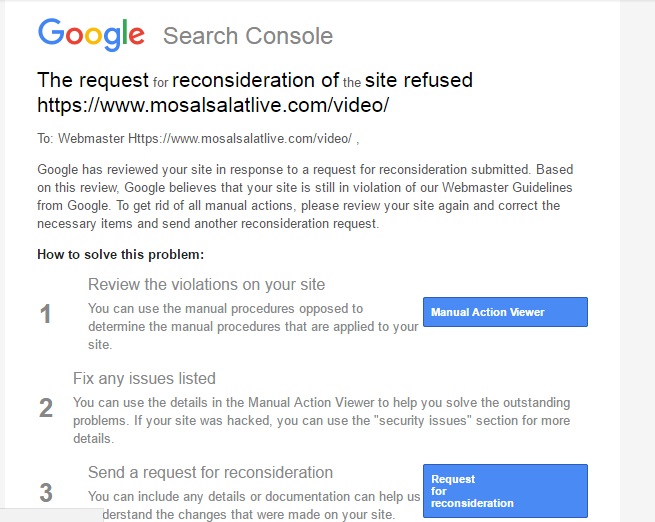The height and width of the screenshot is (522, 655).
Task: Select the "Fix any issues listed" heading
Action: point(144,379)
